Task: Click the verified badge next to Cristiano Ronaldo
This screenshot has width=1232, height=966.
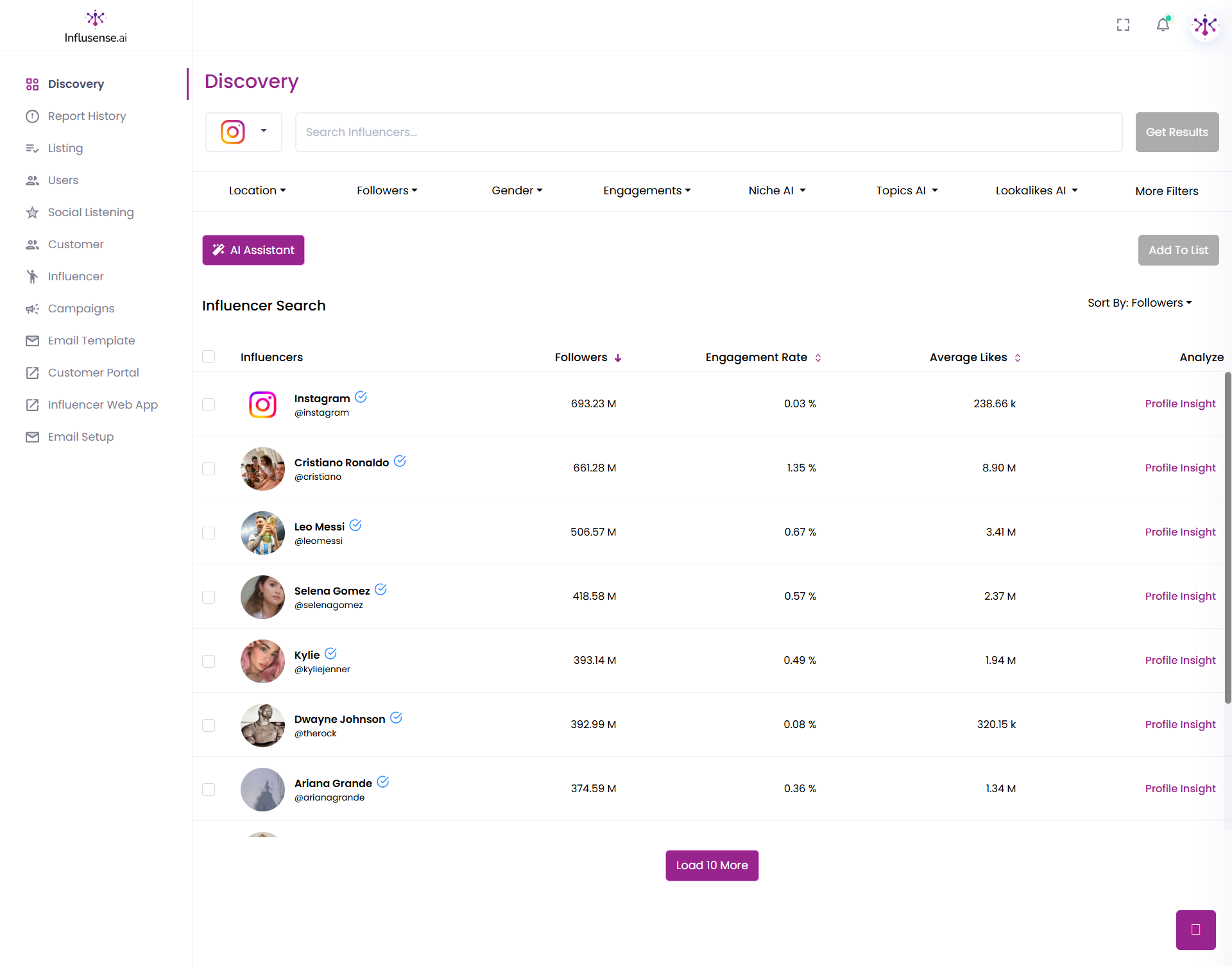Action: click(x=400, y=461)
